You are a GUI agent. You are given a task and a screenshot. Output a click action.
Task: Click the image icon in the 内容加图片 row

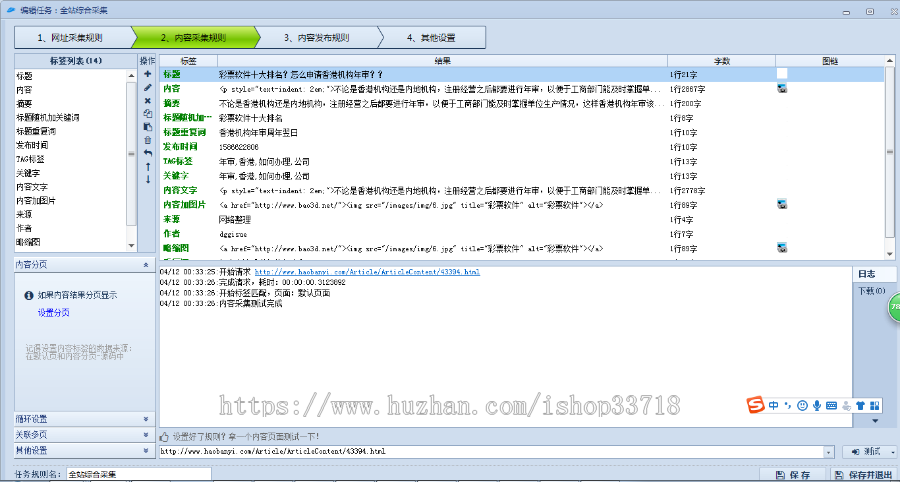tap(782, 204)
